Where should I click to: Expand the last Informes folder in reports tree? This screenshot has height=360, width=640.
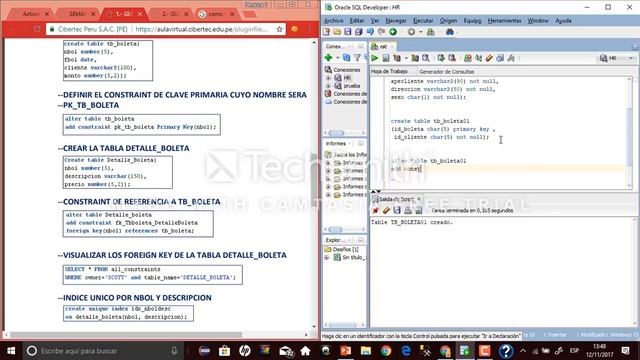328,195
